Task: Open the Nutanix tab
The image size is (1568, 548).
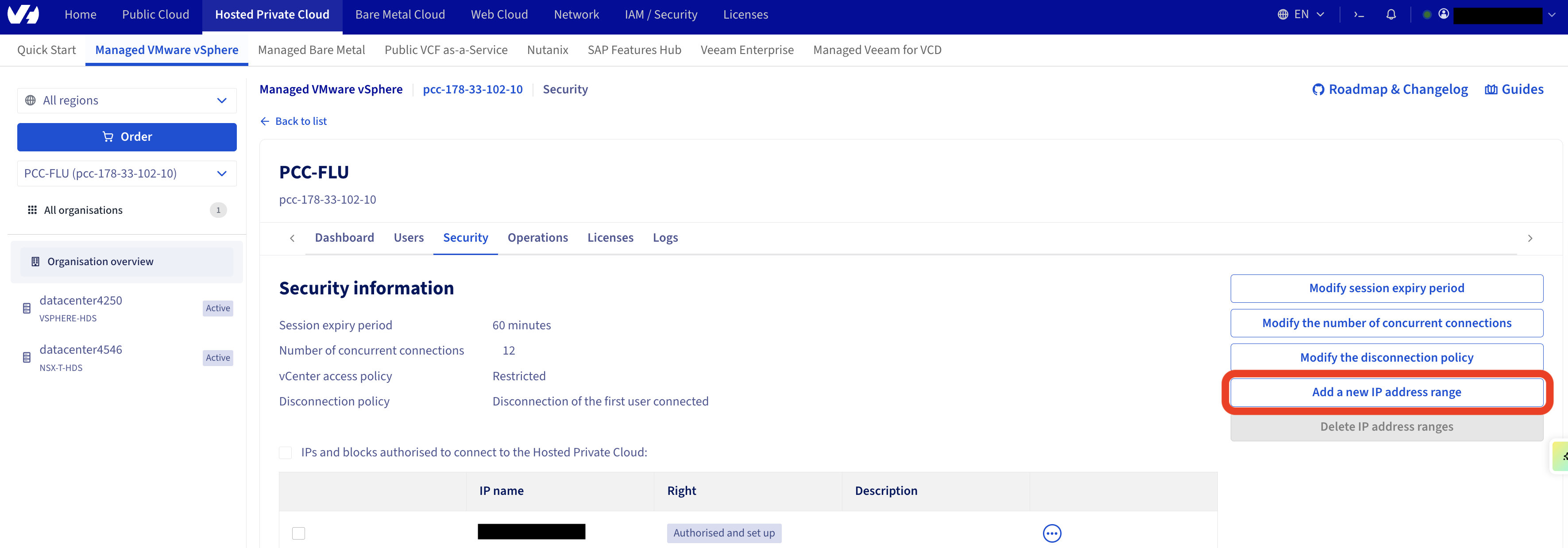Action: 547,50
